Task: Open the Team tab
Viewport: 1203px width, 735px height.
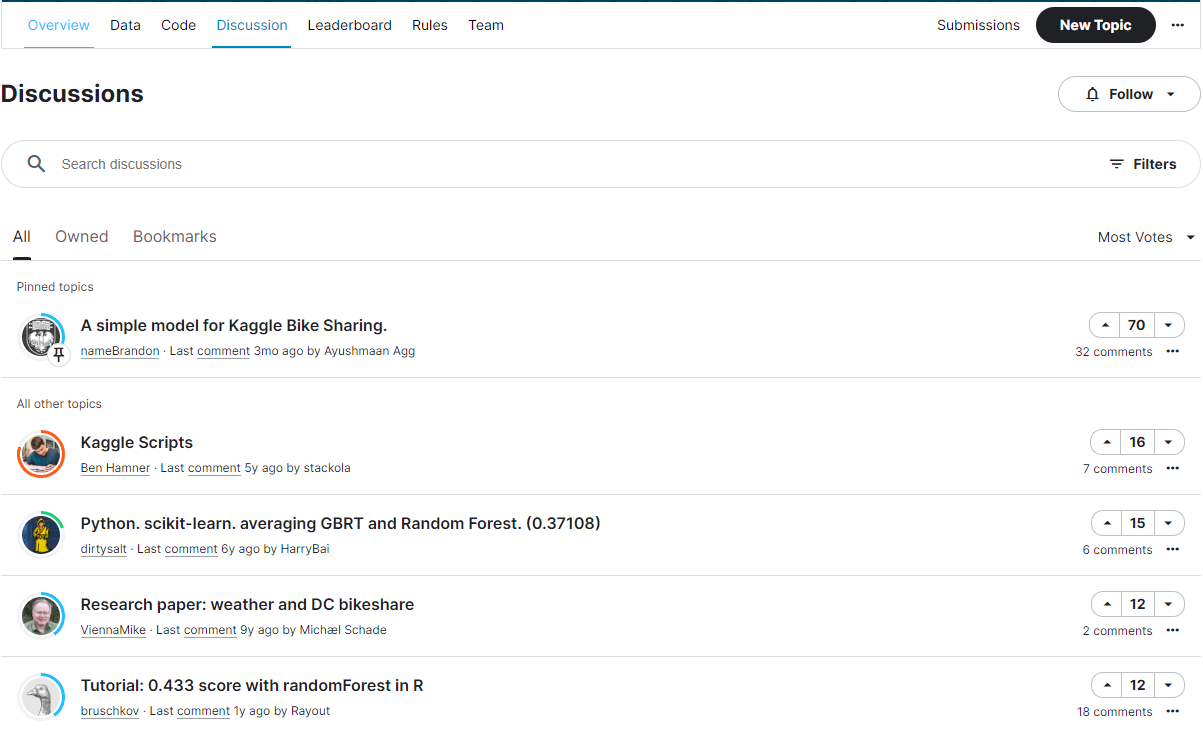Action: coord(486,25)
